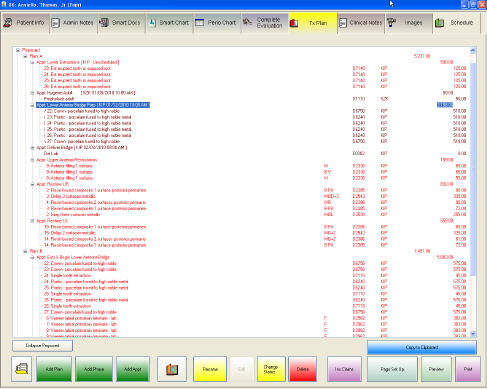The height and width of the screenshot is (389, 487).
Task: Open Page Set Up
Action: click(392, 369)
